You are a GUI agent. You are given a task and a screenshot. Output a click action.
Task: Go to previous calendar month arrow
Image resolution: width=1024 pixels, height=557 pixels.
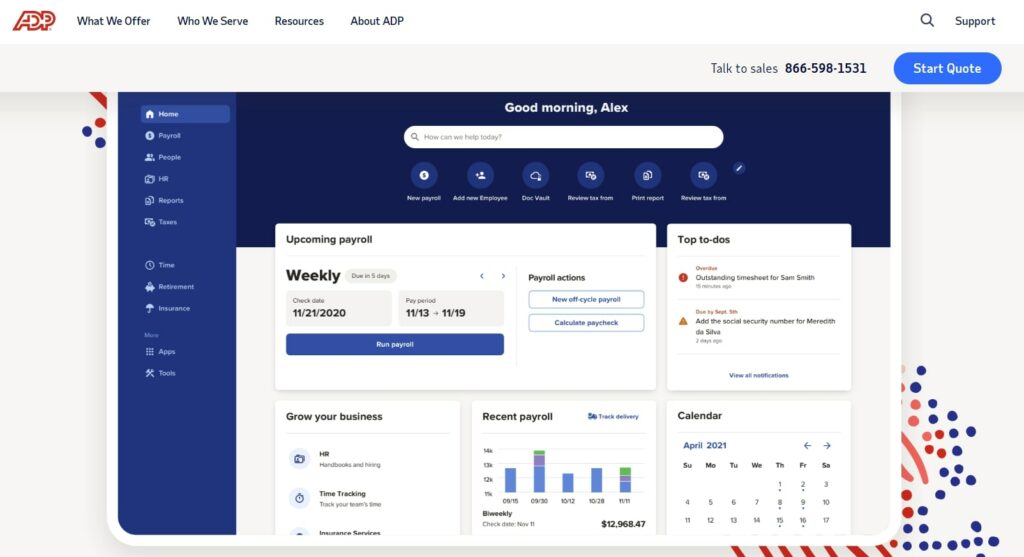tap(807, 445)
